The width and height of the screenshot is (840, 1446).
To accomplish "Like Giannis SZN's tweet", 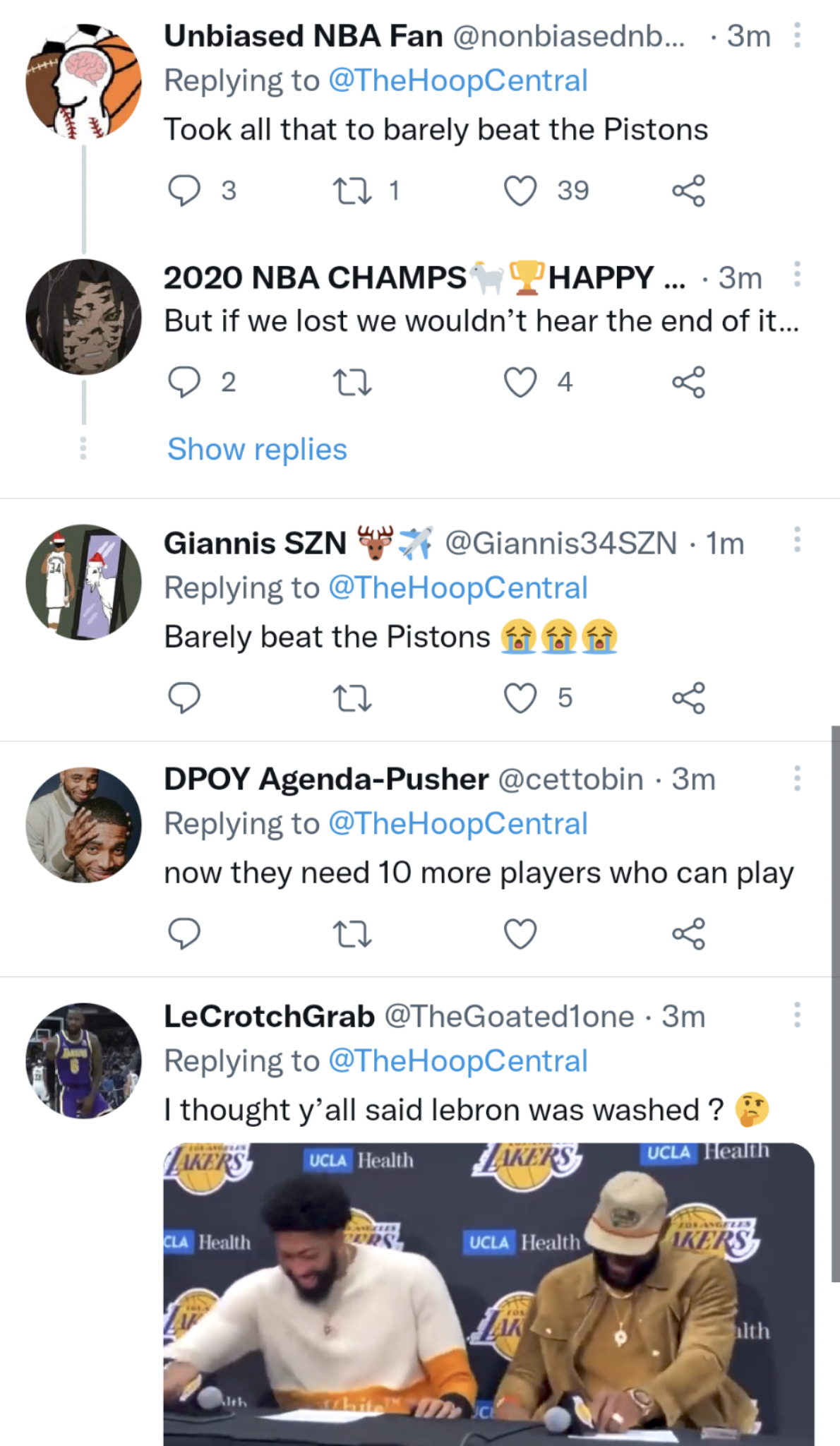I will point(520,698).
